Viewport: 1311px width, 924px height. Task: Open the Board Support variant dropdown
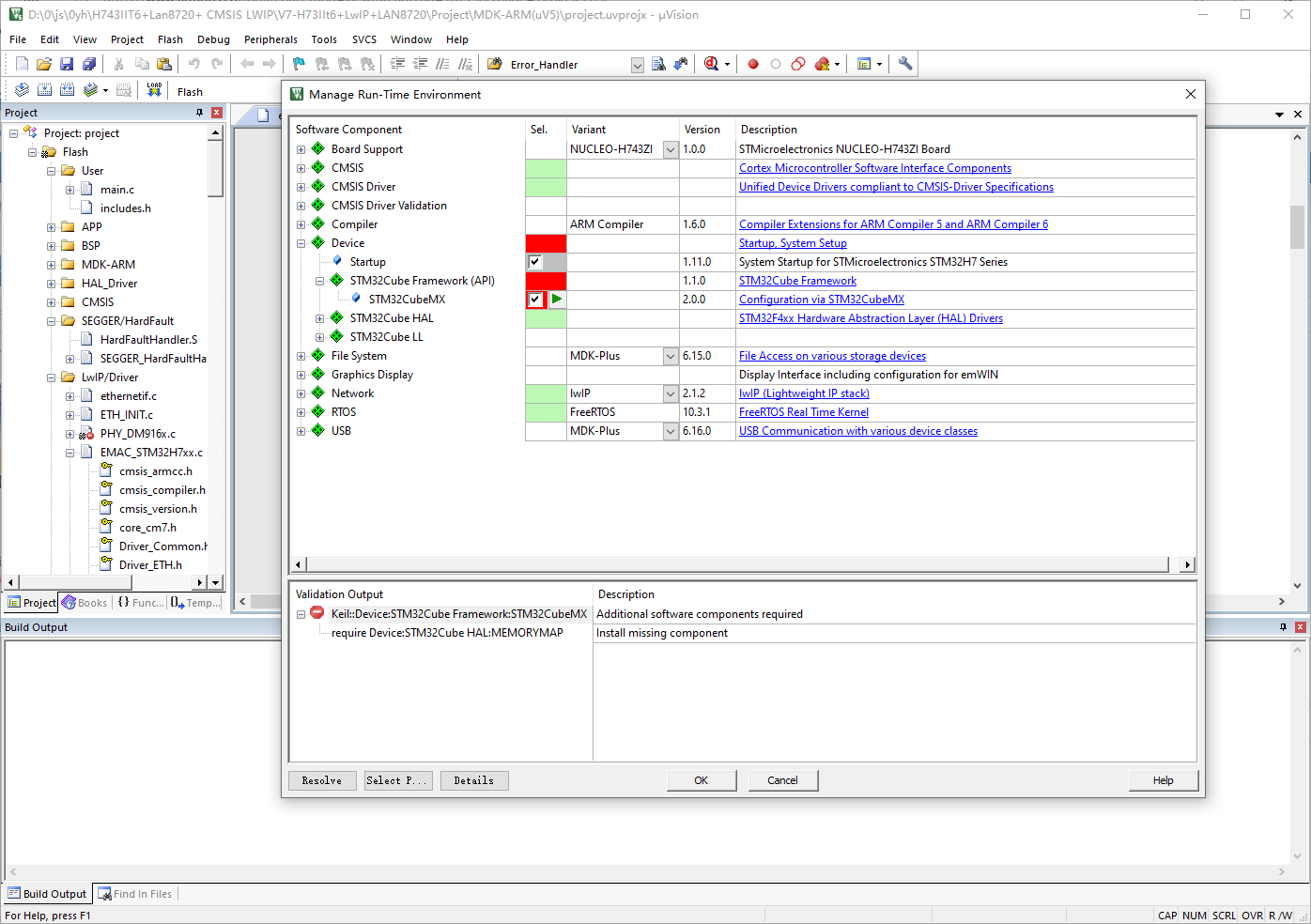click(671, 149)
